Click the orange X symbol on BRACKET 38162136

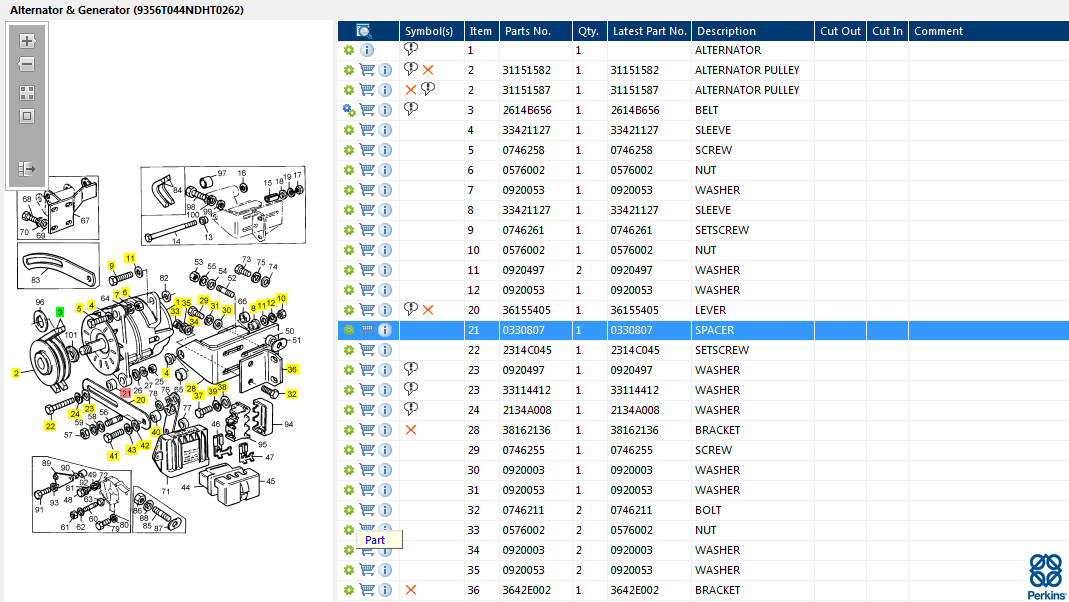[x=411, y=430]
